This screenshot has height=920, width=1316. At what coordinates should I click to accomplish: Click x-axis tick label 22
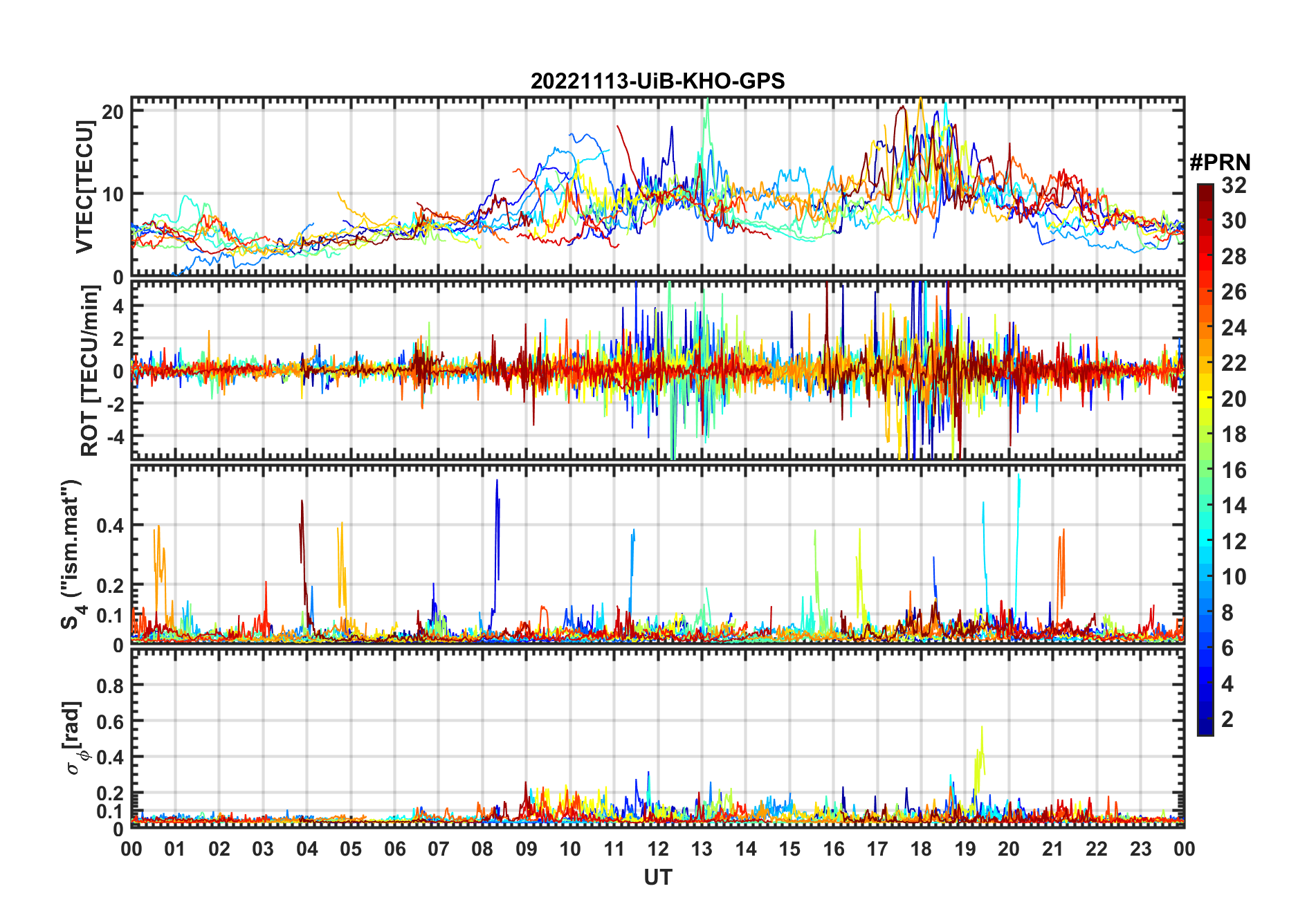coord(1097,849)
